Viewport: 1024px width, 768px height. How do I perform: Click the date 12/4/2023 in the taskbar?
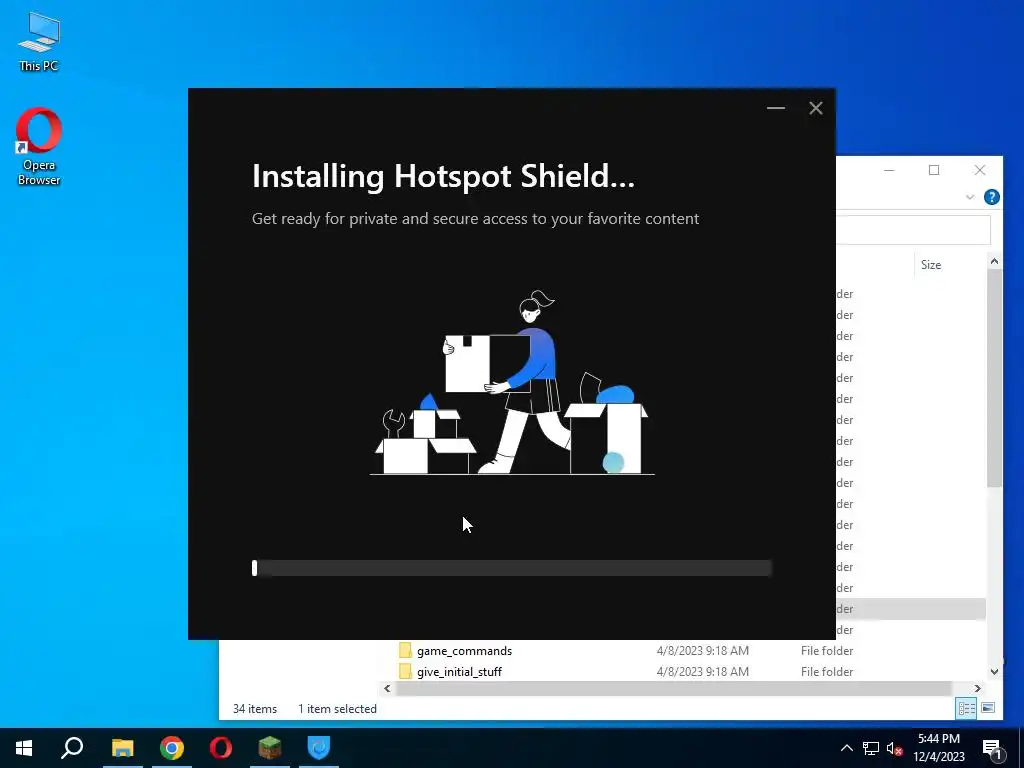938,757
